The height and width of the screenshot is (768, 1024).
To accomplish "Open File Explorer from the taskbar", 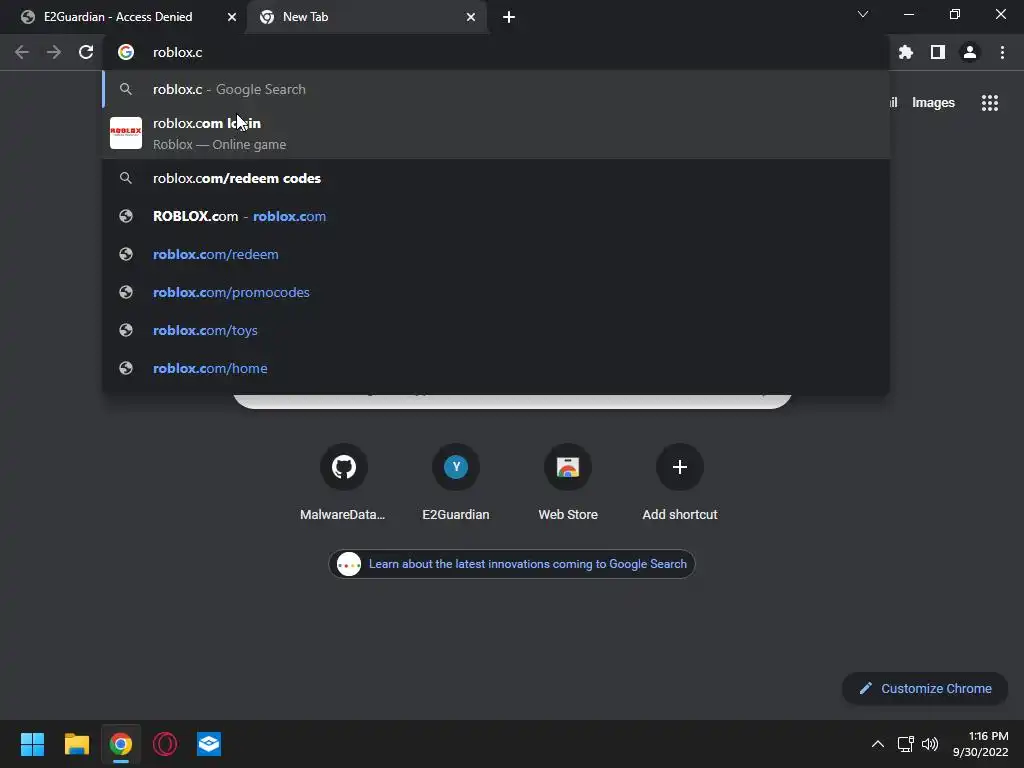I will tap(76, 744).
